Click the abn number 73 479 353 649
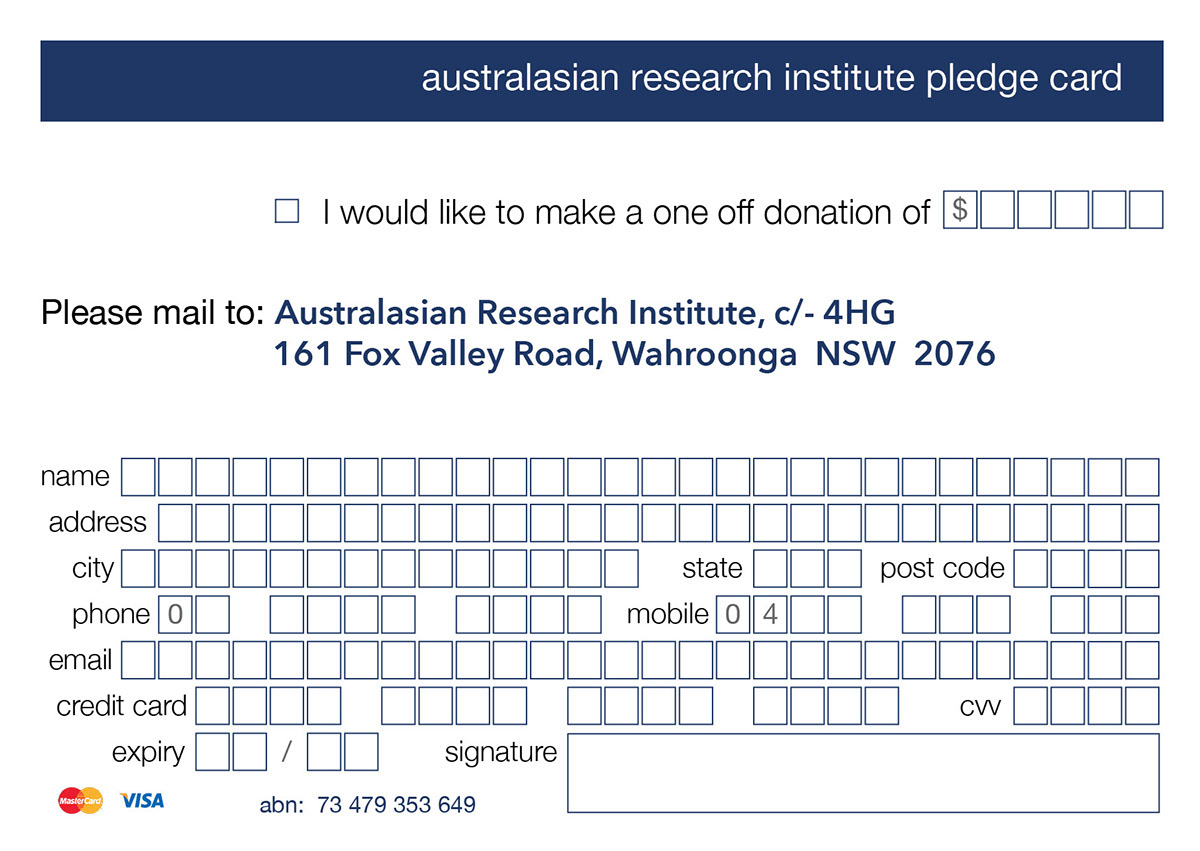Image resolution: width=1200 pixels, height=851 pixels. coord(396,805)
